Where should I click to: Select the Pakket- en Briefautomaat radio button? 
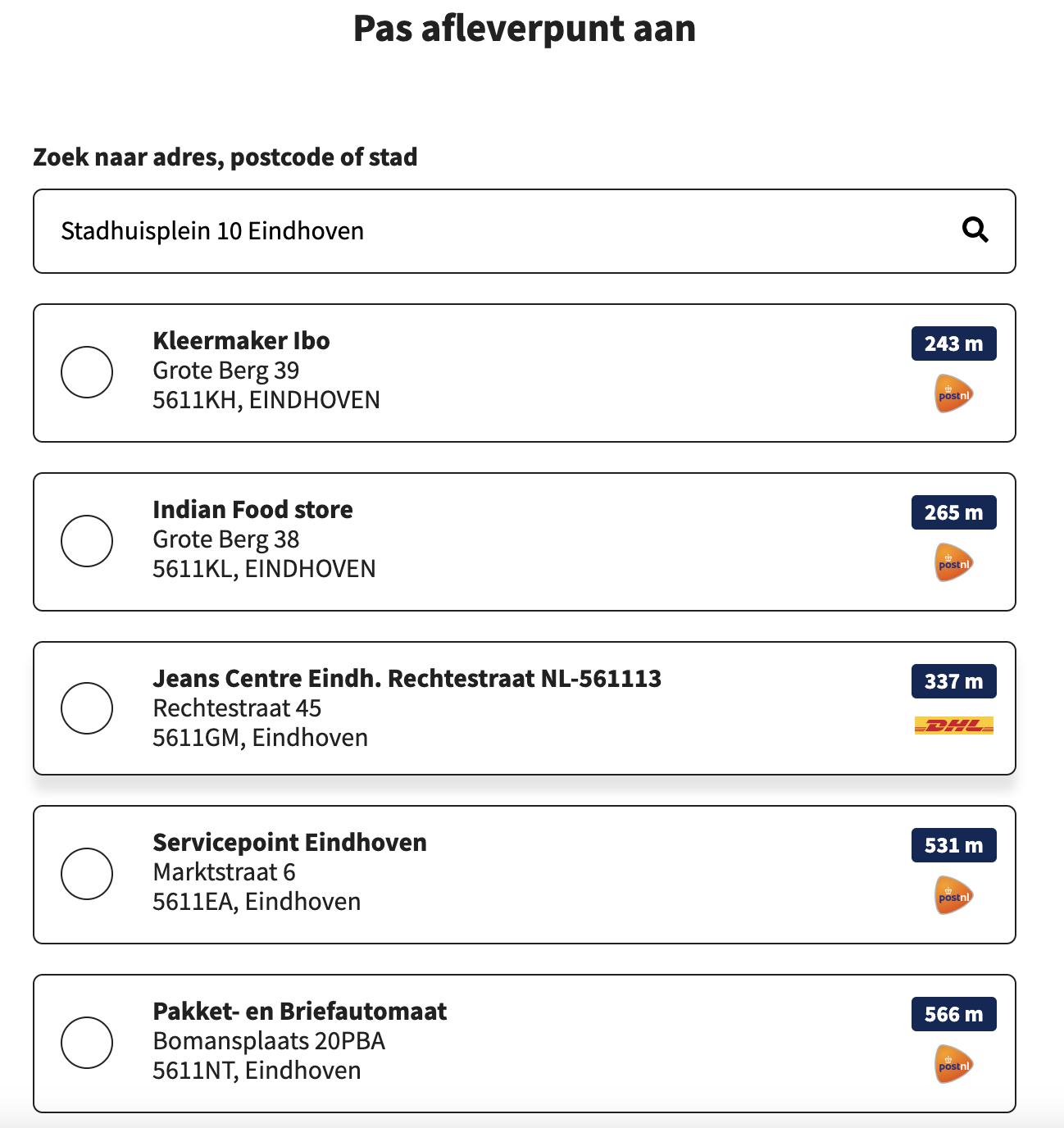[87, 1043]
